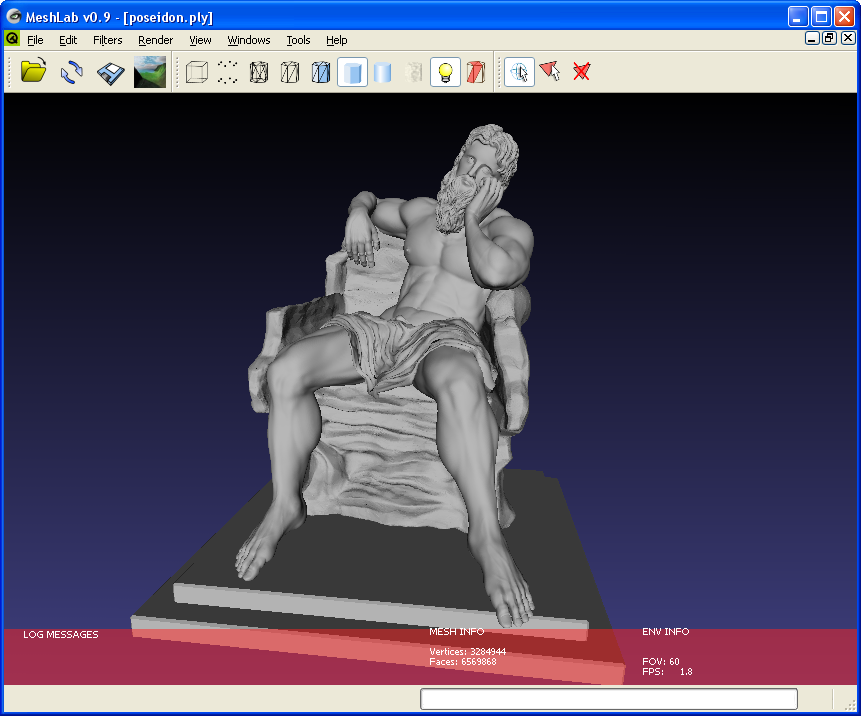Select the Hidden Lines render mode

coord(290,72)
